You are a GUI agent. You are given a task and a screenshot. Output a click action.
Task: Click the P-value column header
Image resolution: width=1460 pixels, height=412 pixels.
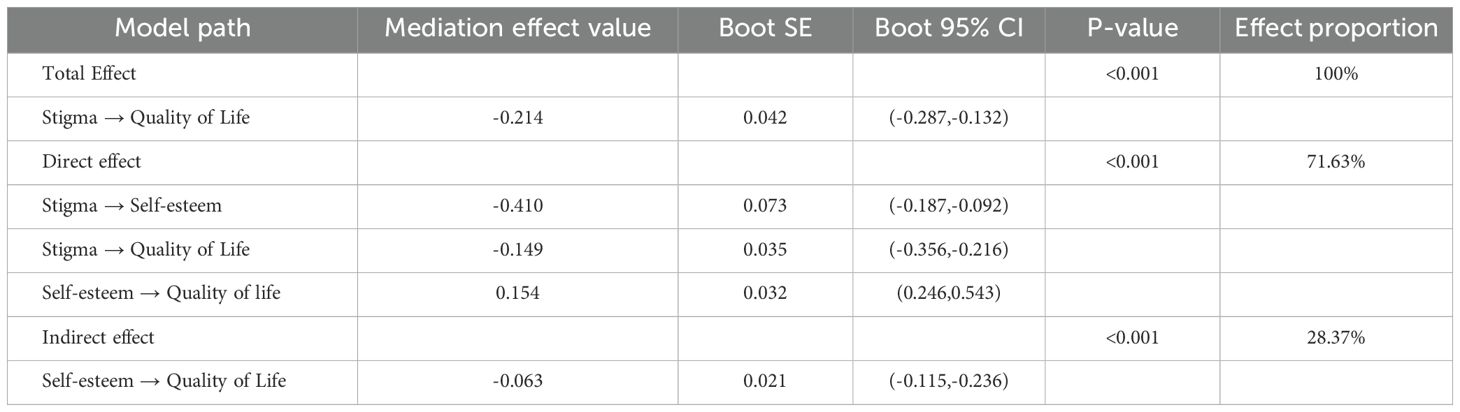1133,28
